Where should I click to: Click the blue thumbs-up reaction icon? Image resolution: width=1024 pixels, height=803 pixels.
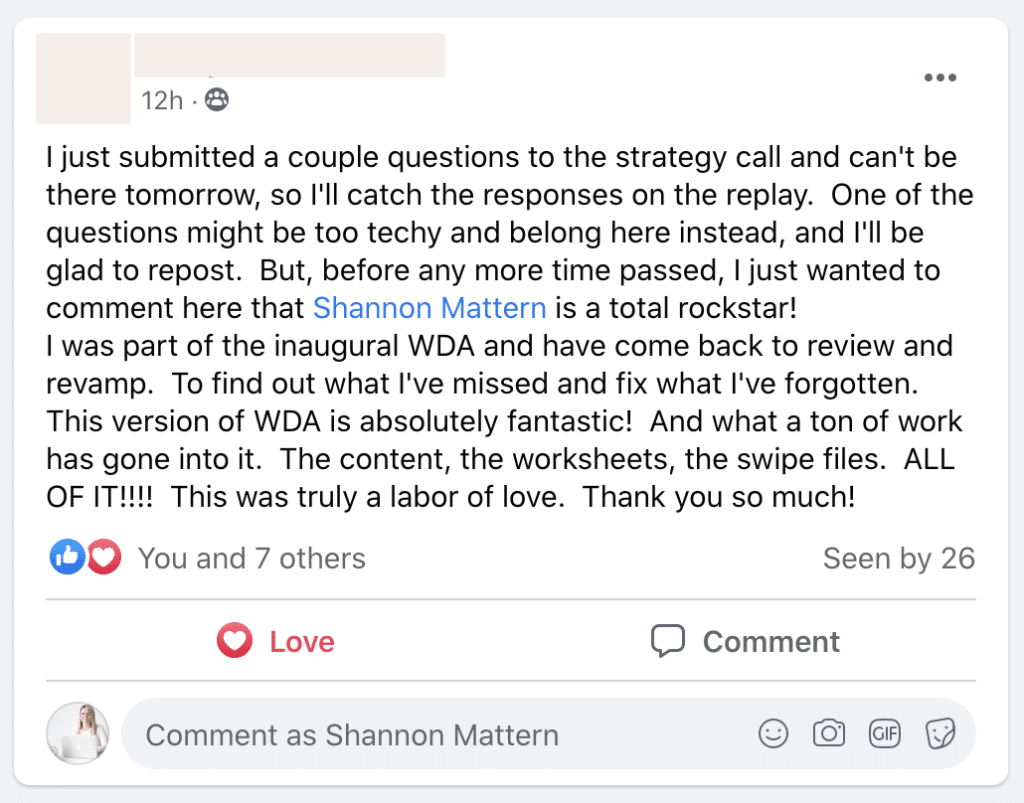pos(66,558)
